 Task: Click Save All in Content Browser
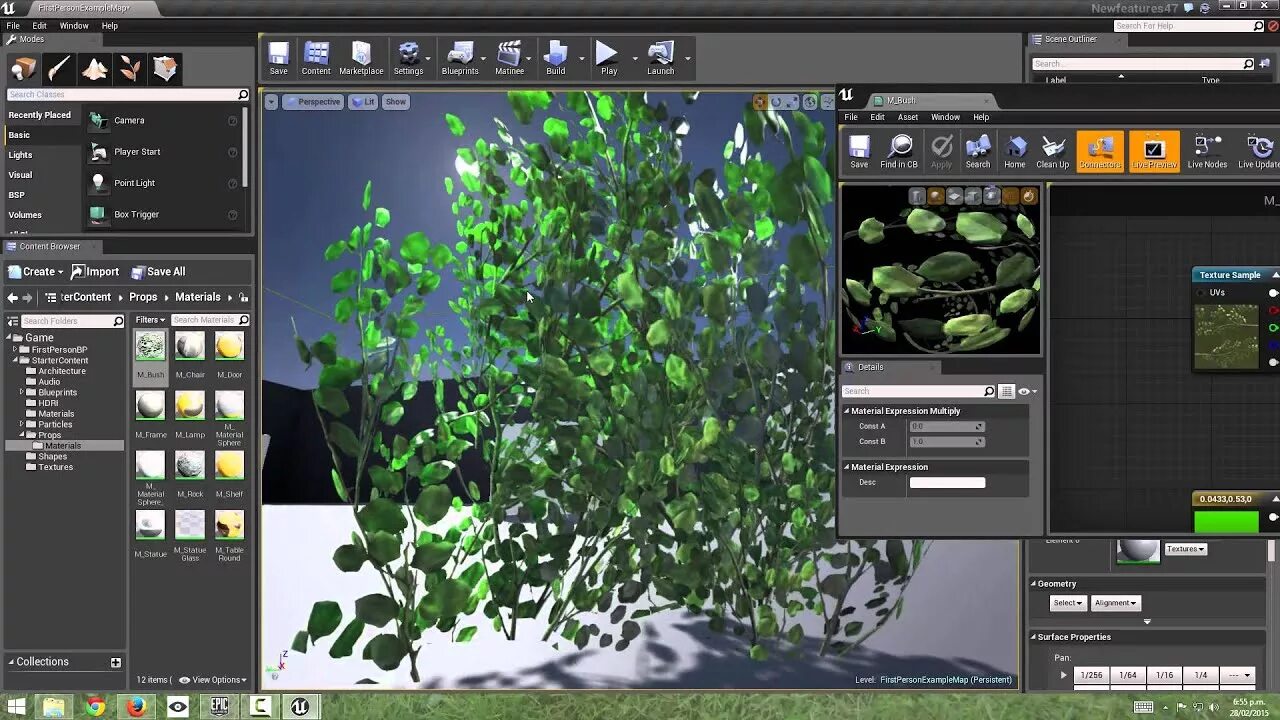point(158,271)
